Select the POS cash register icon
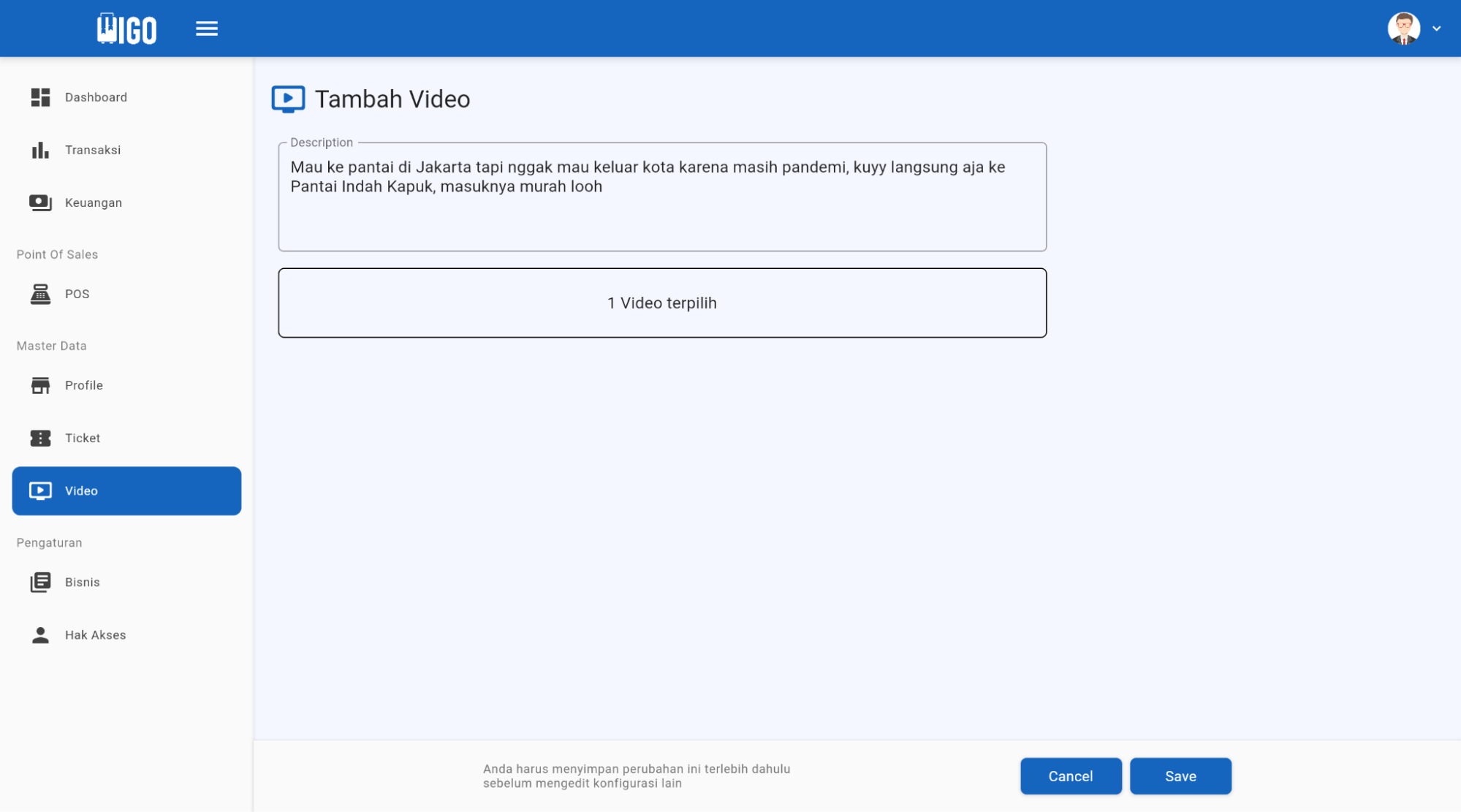Screen dimensions: 1461x812 click(39, 294)
